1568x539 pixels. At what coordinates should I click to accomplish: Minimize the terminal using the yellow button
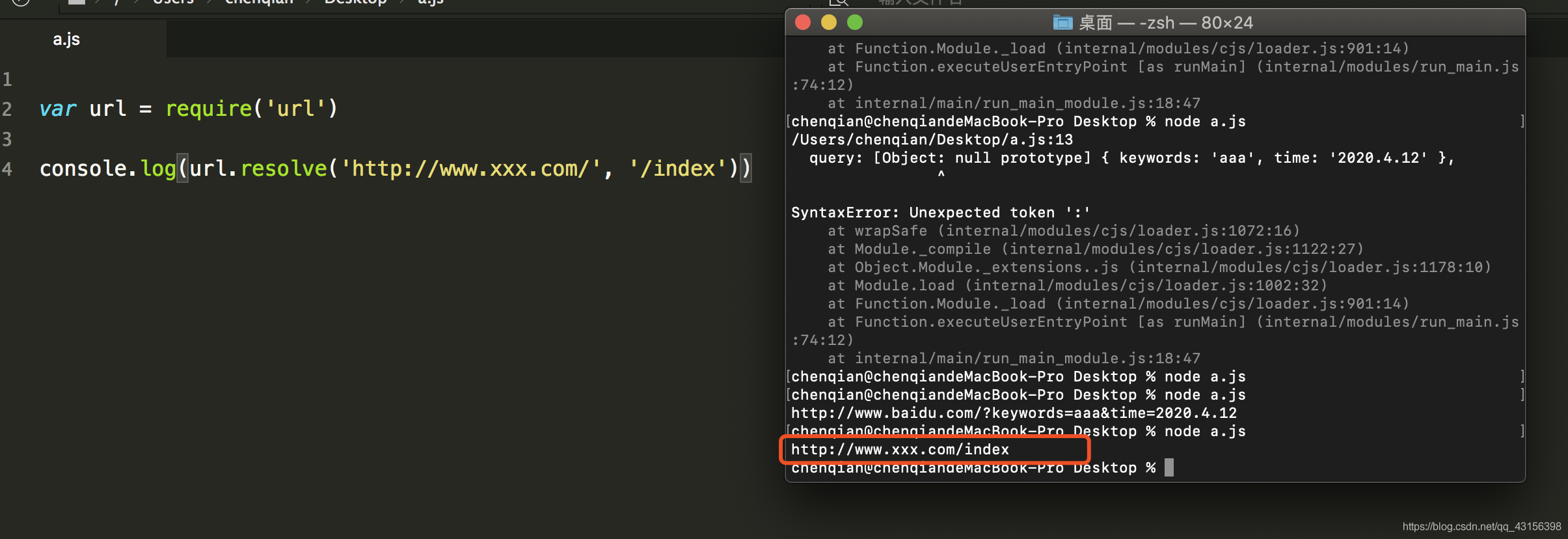[829, 23]
